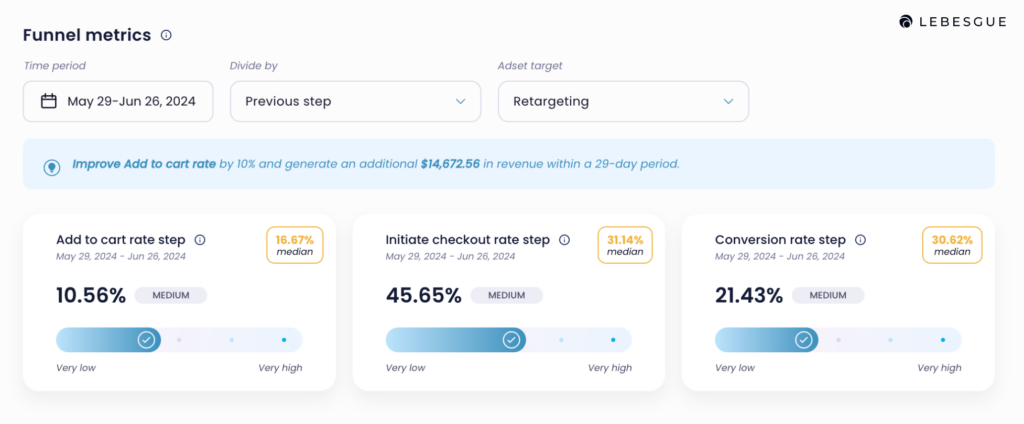This screenshot has width=1024, height=424.
Task: Click the 31.14% median badge
Action: pyautogui.click(x=624, y=245)
